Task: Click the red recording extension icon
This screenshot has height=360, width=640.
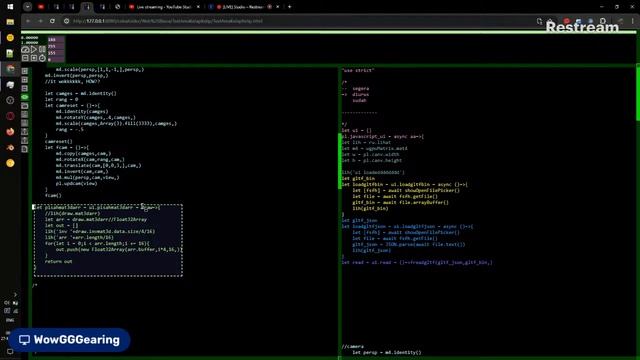Action: 567,21
